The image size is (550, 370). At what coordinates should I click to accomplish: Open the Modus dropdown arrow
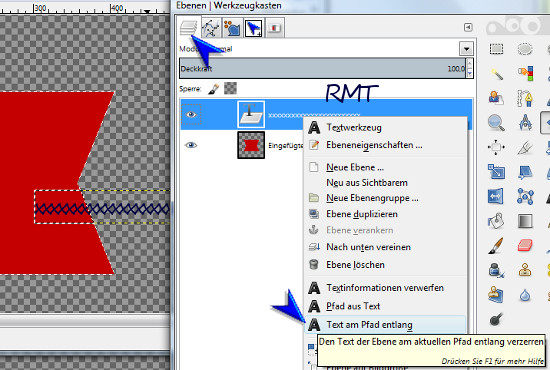466,49
